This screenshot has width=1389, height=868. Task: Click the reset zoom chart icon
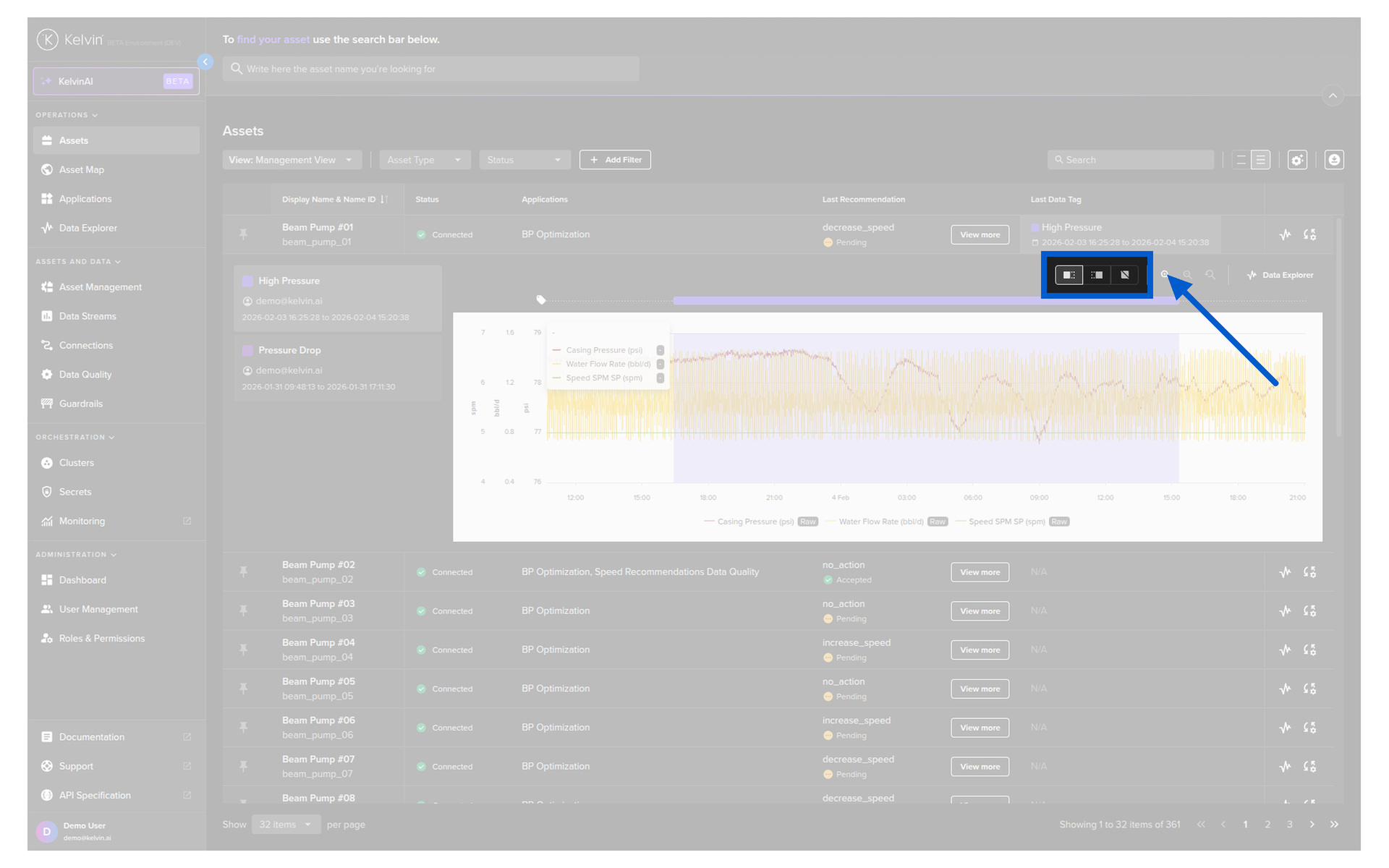(1210, 275)
